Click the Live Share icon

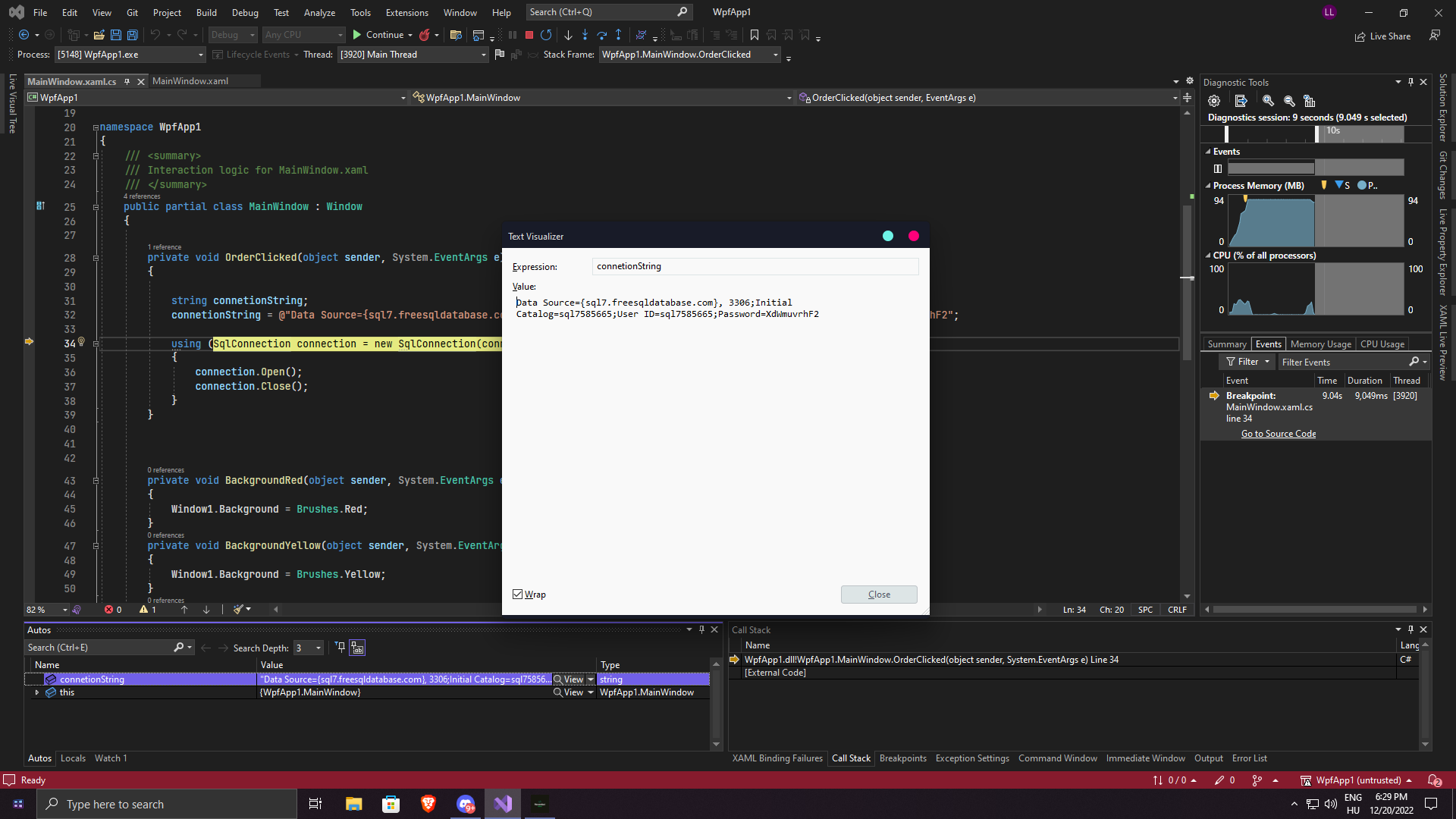coord(1360,36)
